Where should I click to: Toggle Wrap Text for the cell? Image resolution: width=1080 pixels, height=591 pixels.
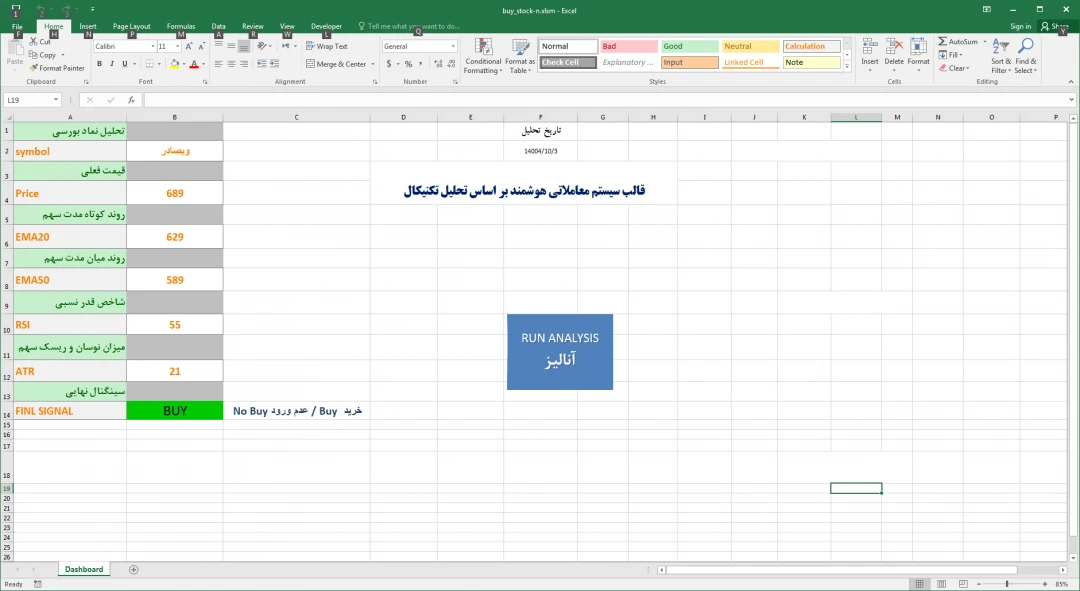(327, 46)
